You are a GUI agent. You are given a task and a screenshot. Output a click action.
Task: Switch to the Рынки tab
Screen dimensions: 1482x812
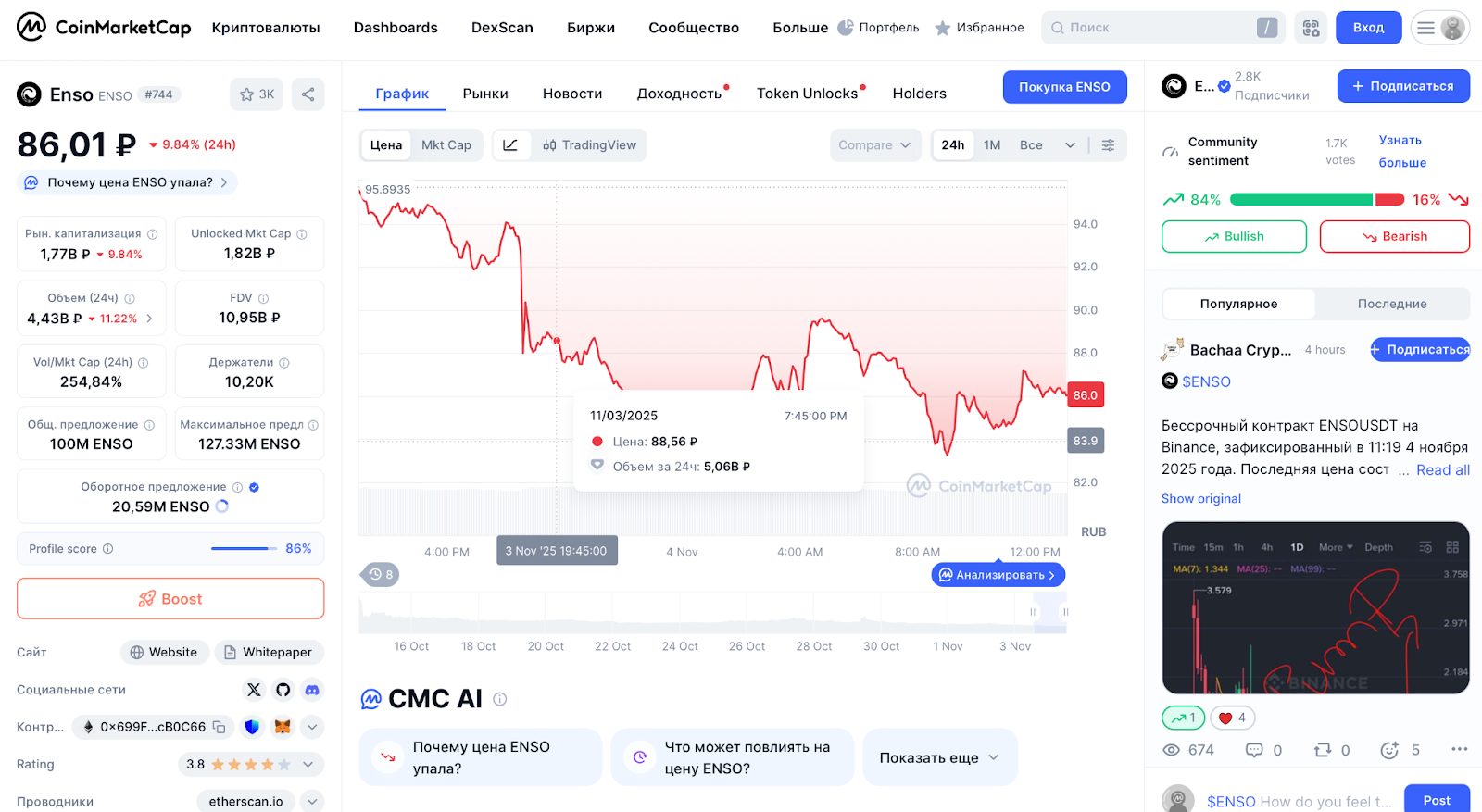(485, 93)
